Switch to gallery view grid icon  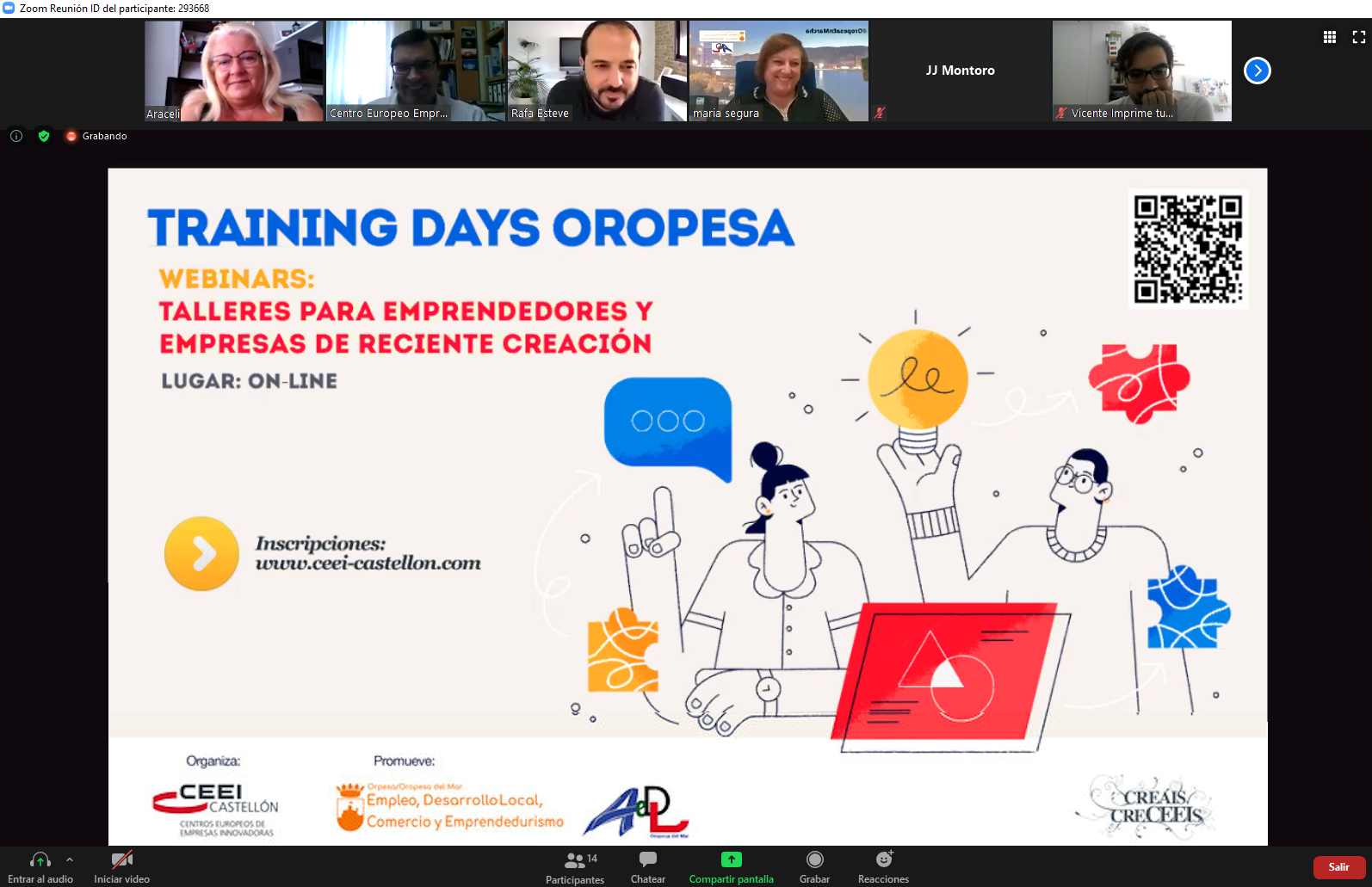coord(1330,37)
